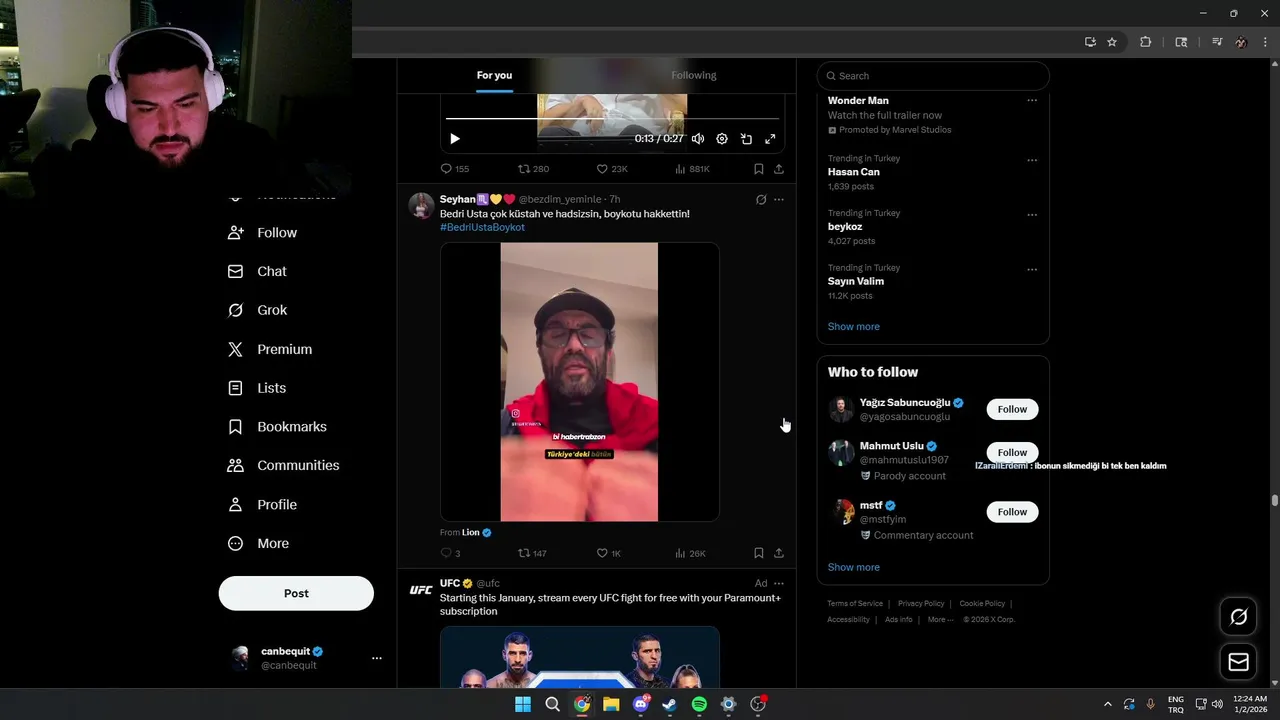Viewport: 1280px width, 720px height.
Task: Open options for beykoz trend
Action: tap(1032, 215)
